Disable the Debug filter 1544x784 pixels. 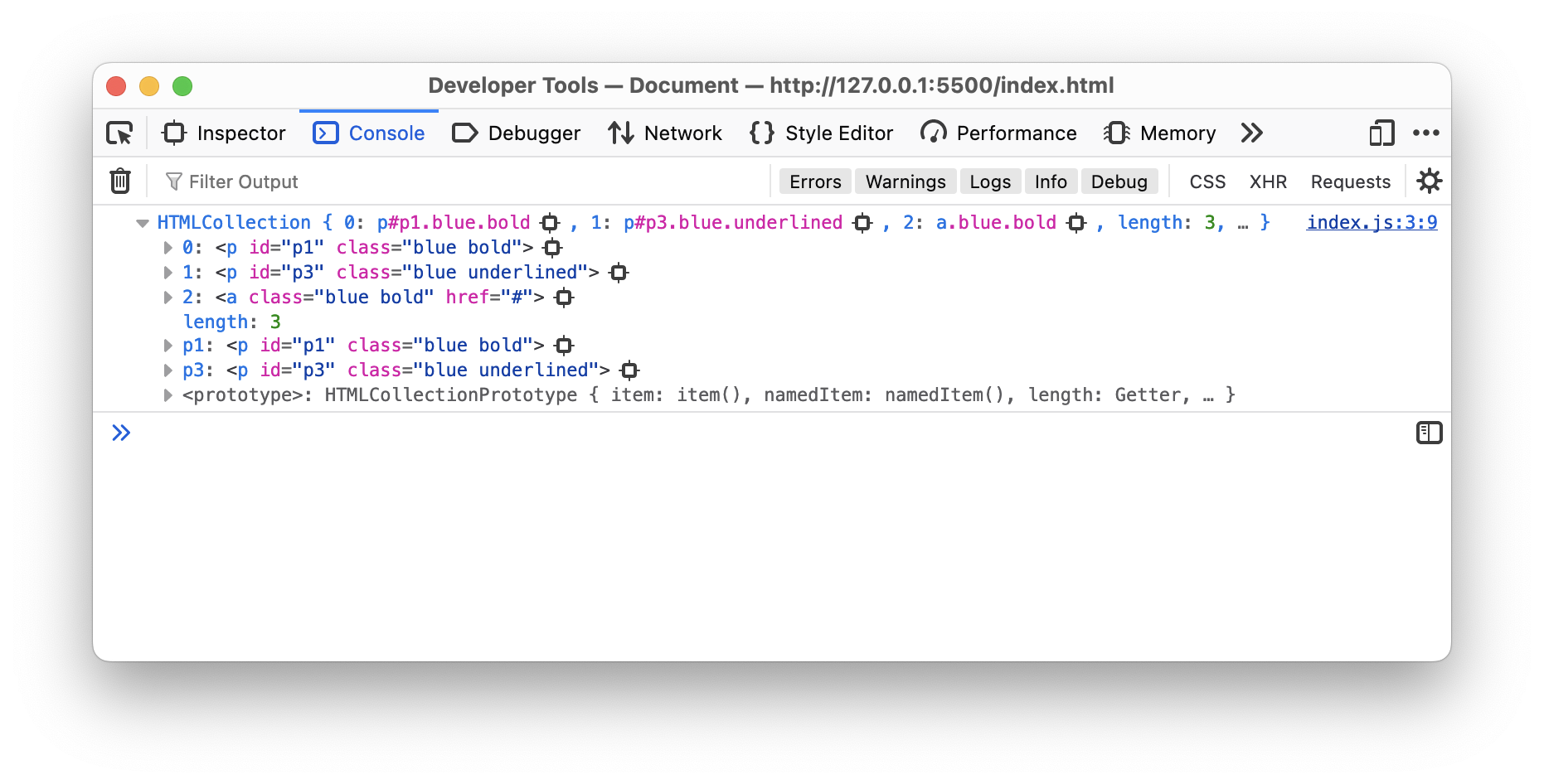[x=1119, y=181]
